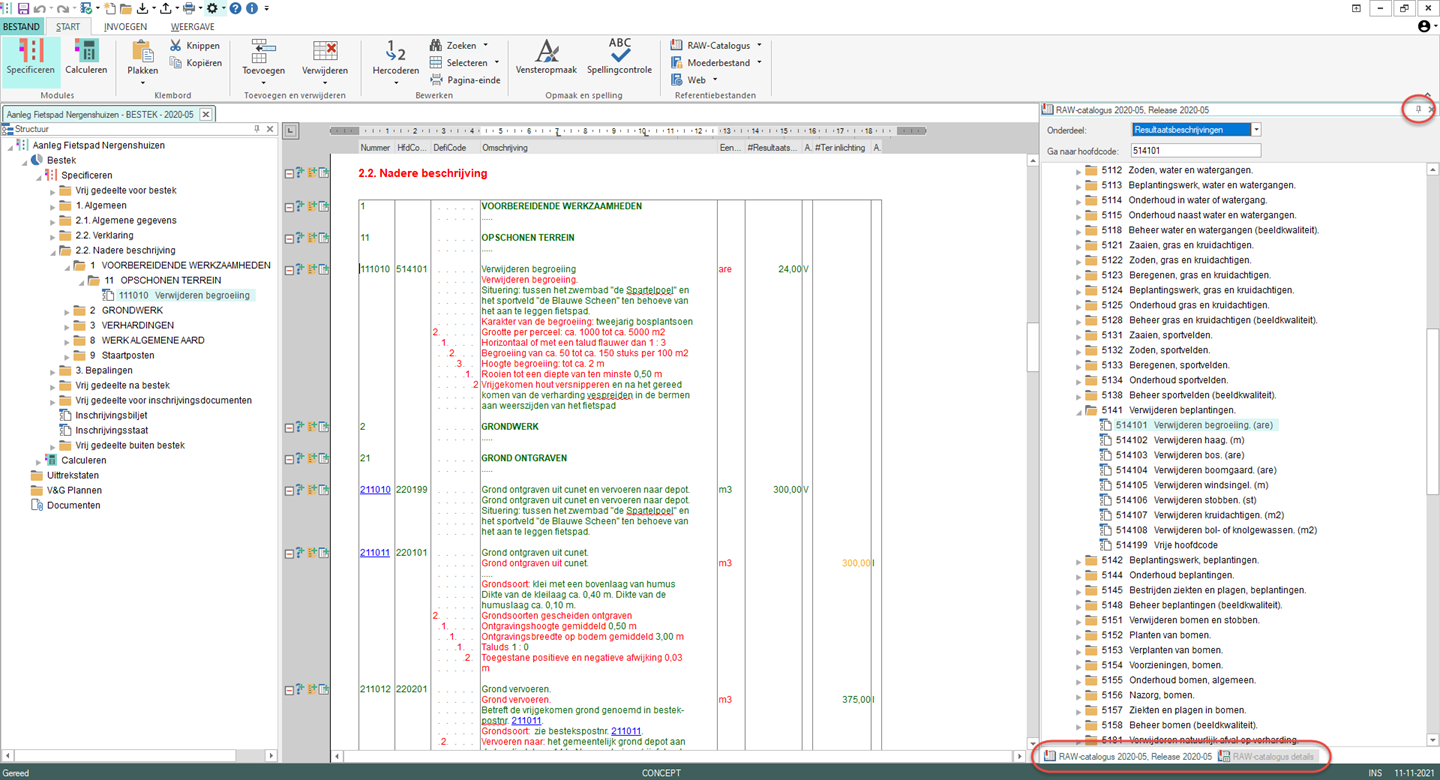The height and width of the screenshot is (780, 1440).
Task: Open the Calculeren module
Action: 86,57
